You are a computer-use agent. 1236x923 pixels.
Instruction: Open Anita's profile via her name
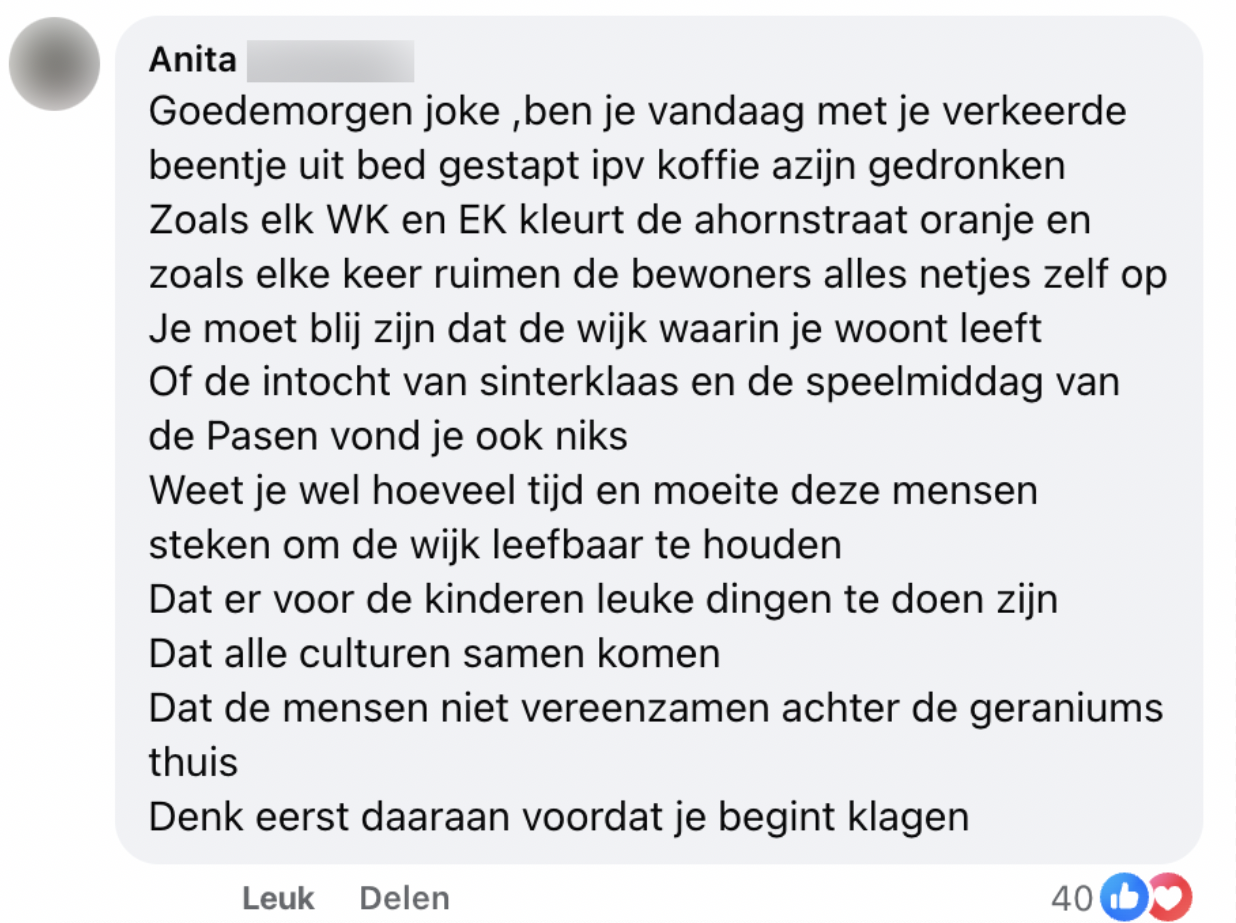193,60
